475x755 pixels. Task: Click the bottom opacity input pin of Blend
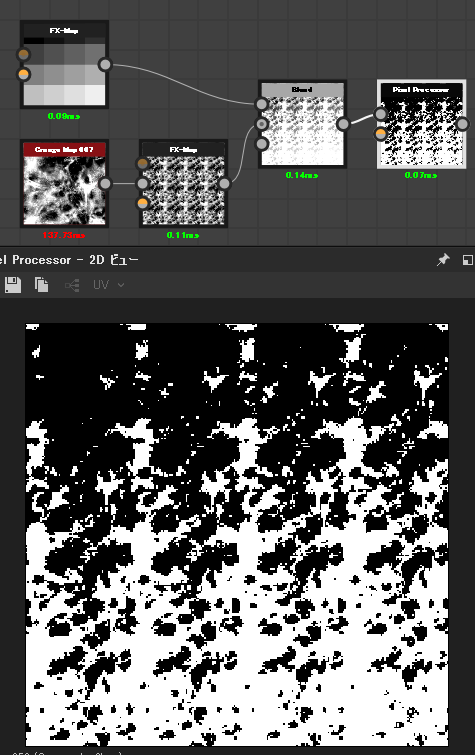[x=262, y=143]
